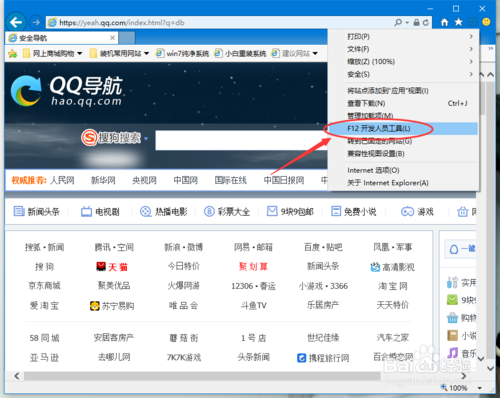Click the 热播电影 film reel icon

[145, 211]
